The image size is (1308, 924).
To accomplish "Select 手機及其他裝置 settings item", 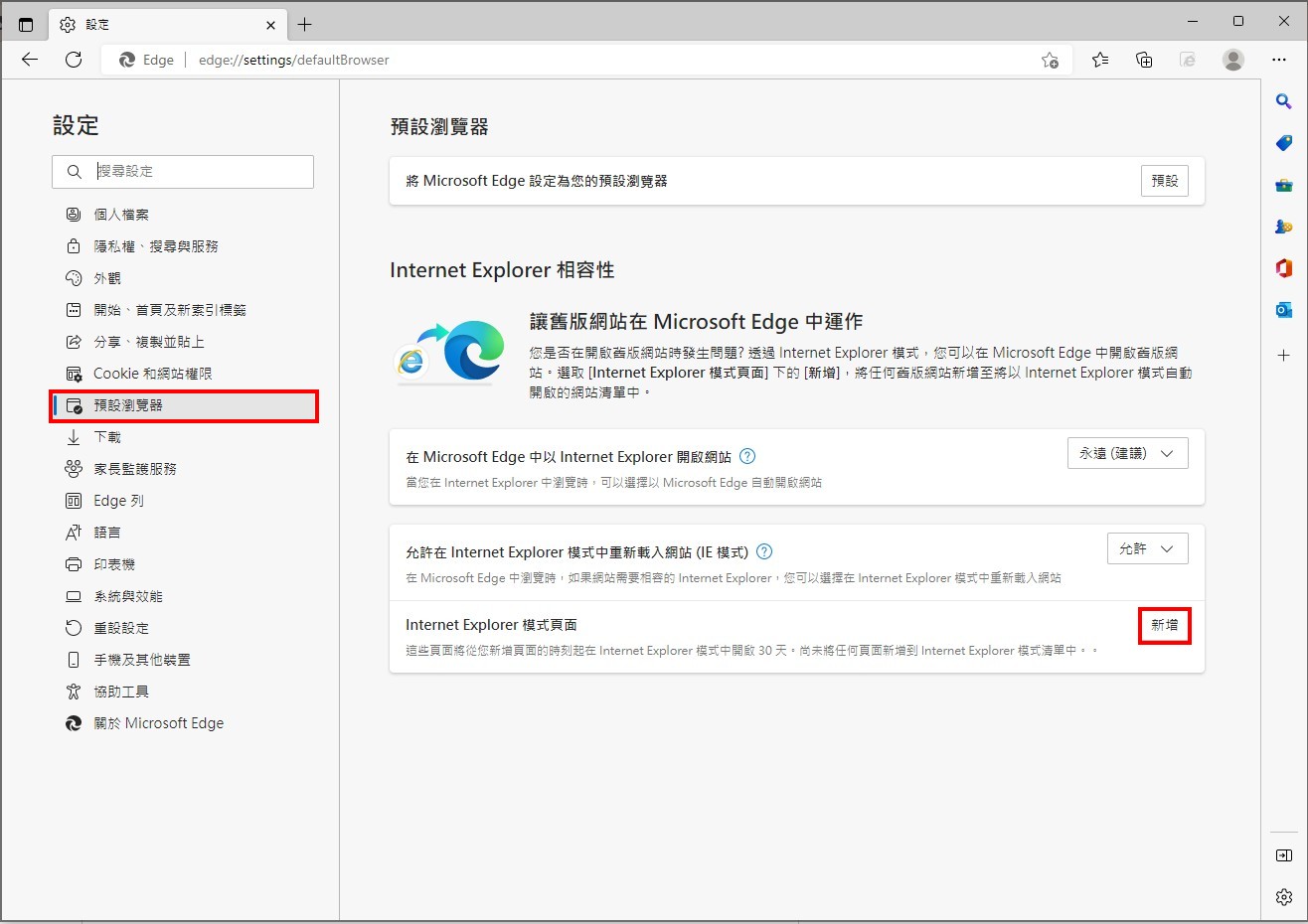I will point(184,660).
